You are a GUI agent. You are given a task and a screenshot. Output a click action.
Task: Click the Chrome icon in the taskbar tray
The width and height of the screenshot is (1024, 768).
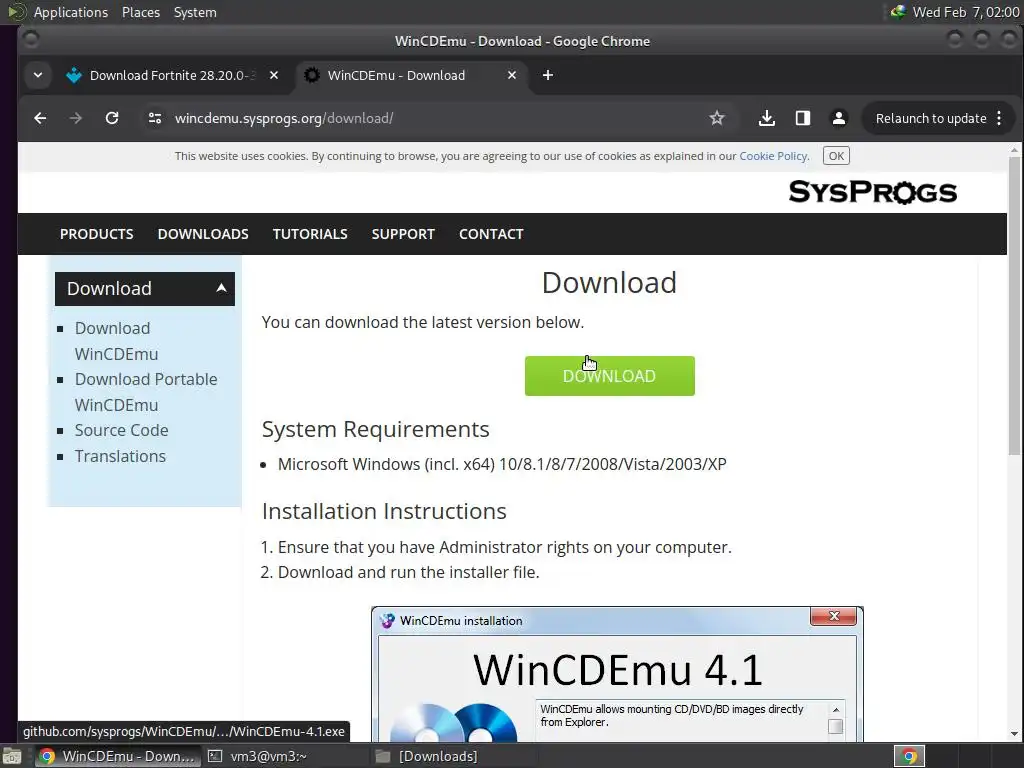click(x=909, y=756)
